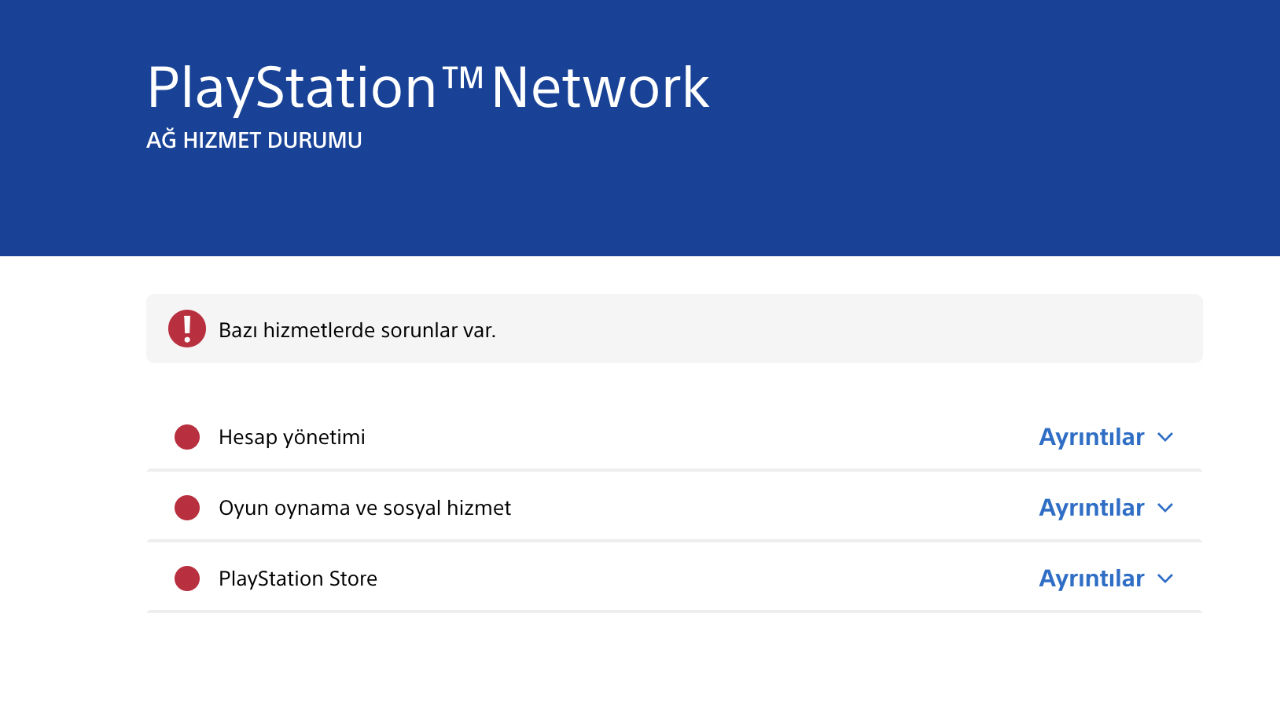Click the PlayStation Network title

pyautogui.click(x=428, y=88)
